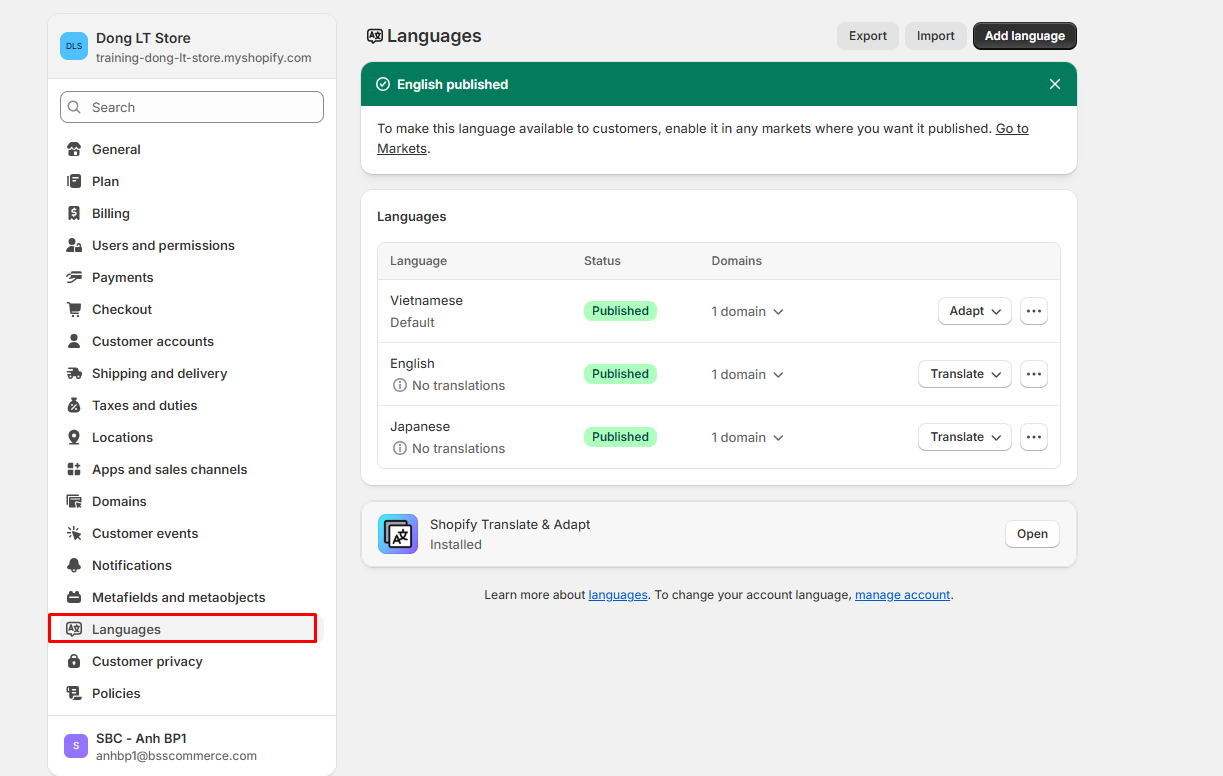
Task: Select Metafields and metaobjects in sidebar
Action: 178,597
